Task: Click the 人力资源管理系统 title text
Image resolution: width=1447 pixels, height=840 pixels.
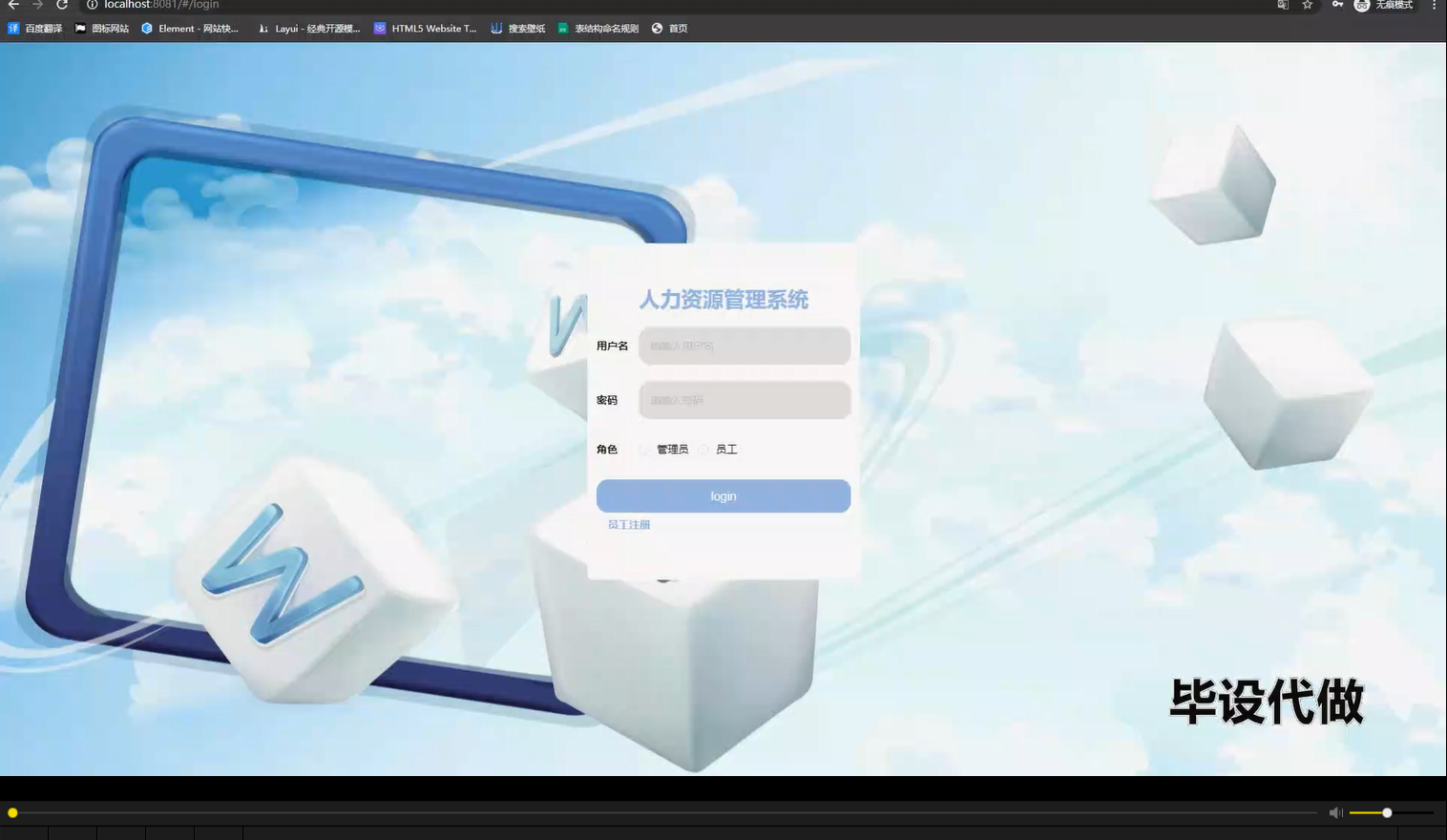Action: coord(723,300)
